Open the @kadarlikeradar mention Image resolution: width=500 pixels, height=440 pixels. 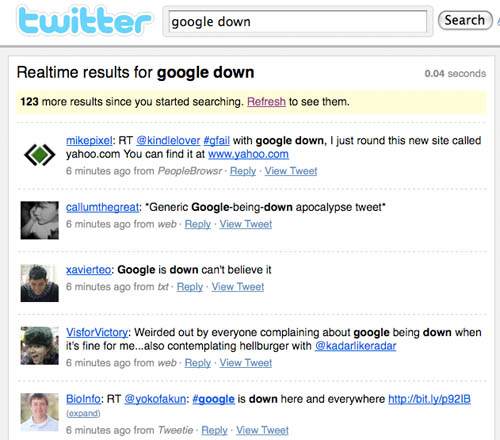click(x=356, y=346)
